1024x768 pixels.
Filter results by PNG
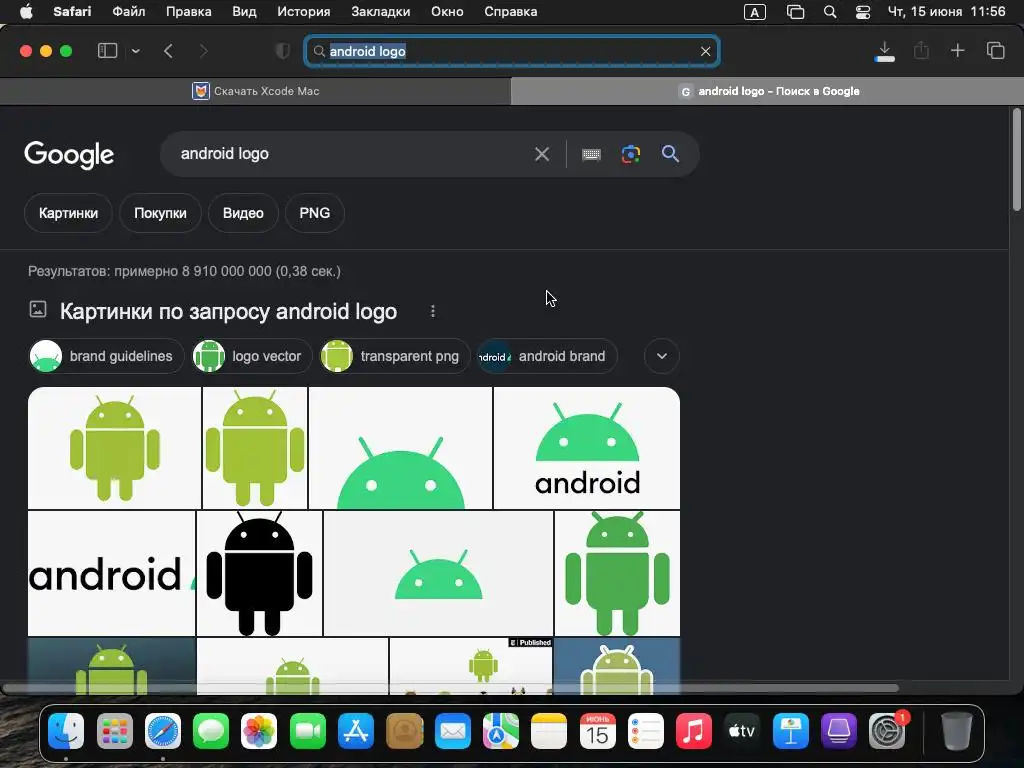click(315, 213)
